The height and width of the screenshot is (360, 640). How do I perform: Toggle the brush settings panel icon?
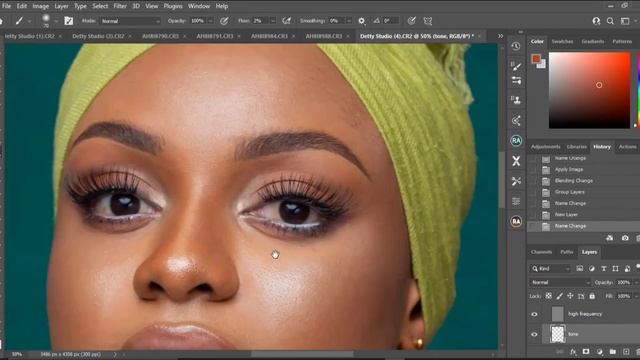pyautogui.click(x=69, y=21)
